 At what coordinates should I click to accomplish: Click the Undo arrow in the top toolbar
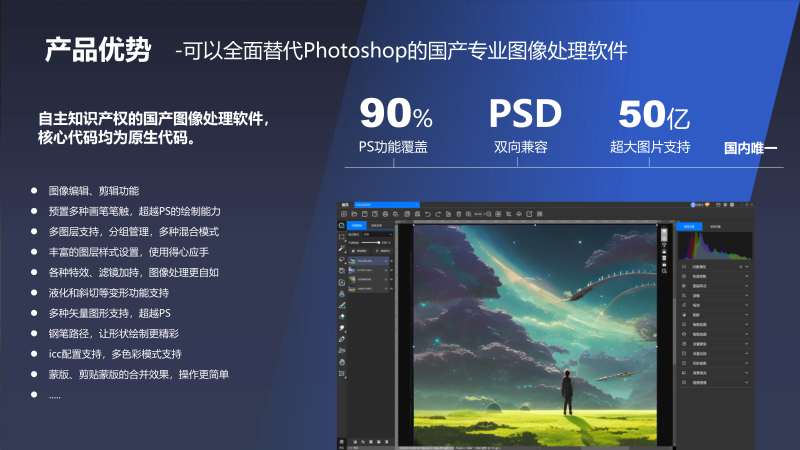point(428,214)
